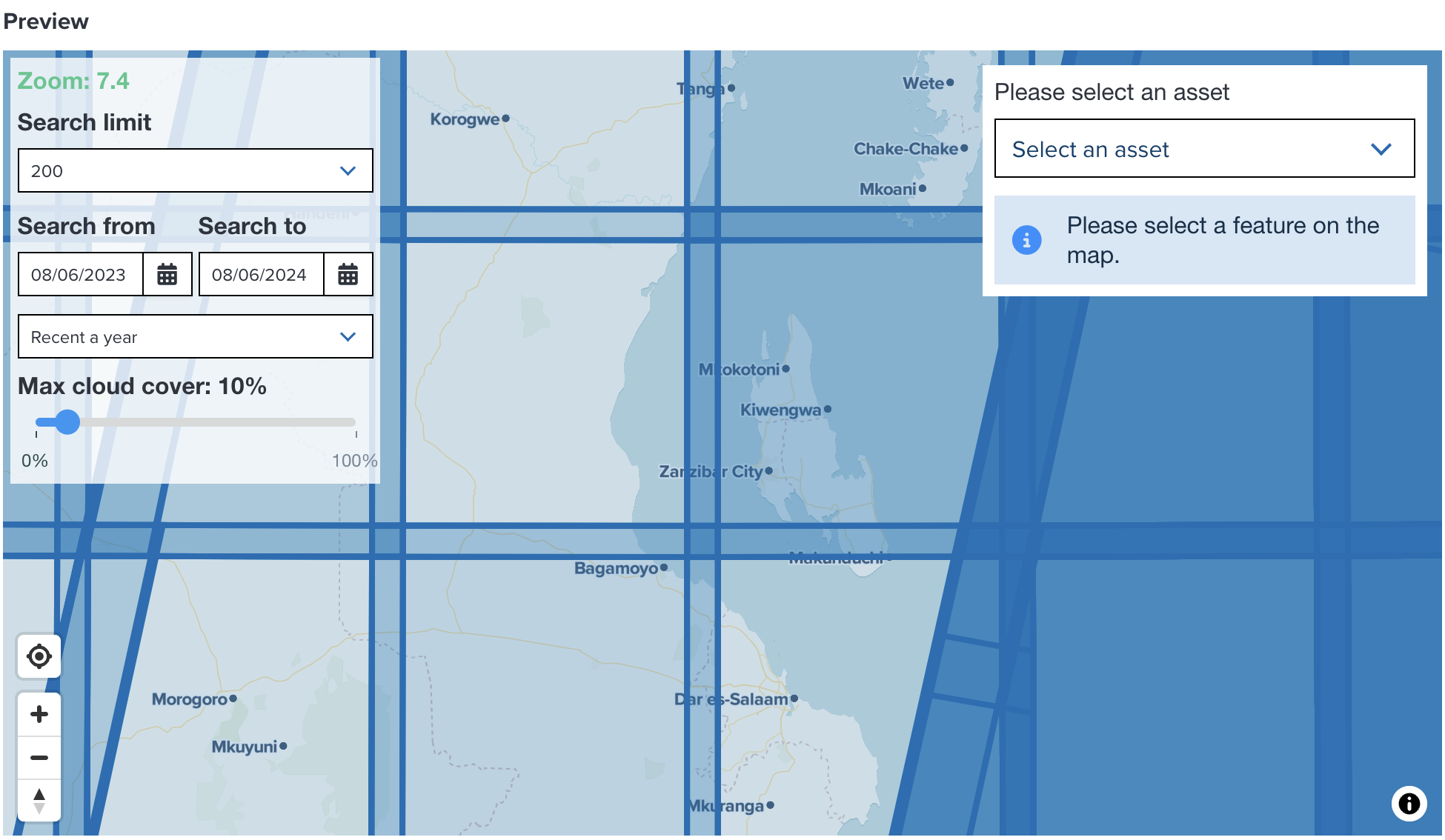Viewport: 1445px width, 840px height.
Task: Click the cloud cover slider track middle
Action: (x=196, y=422)
